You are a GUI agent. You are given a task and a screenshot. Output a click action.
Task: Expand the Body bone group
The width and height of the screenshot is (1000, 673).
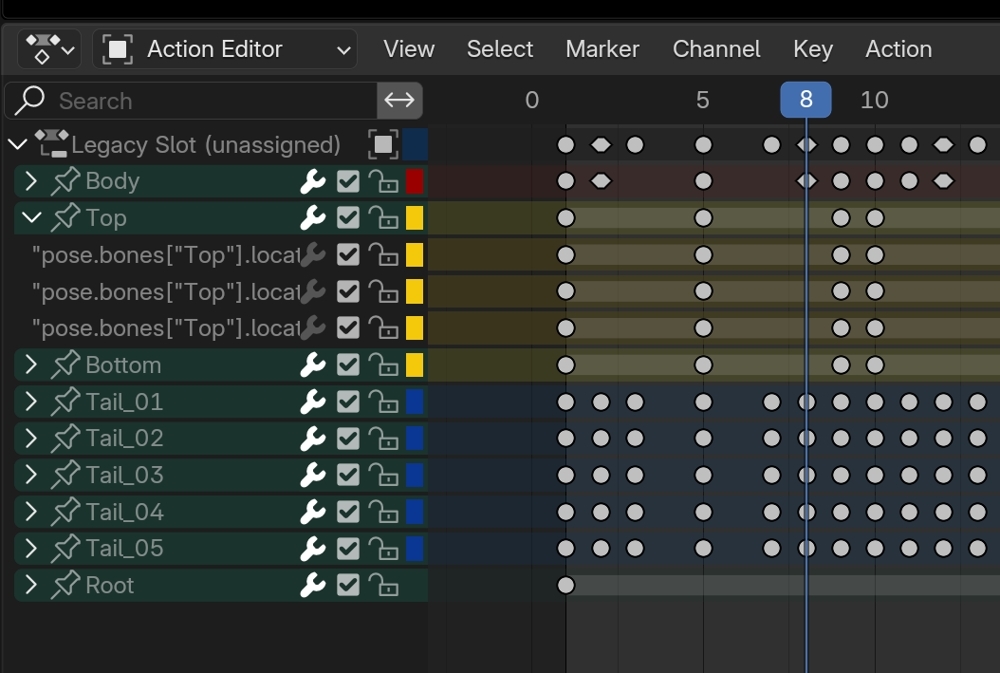coord(31,181)
